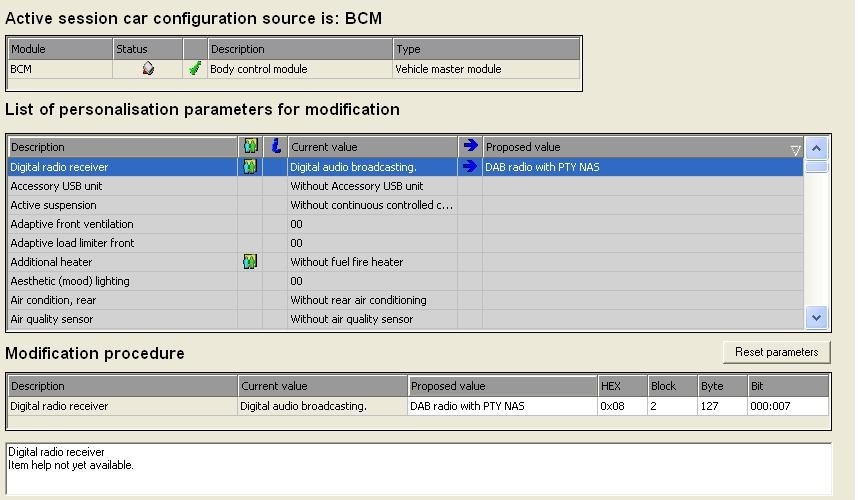858x500 pixels.
Task: Open proposed value cell for Air quality sensor
Action: tap(643, 319)
